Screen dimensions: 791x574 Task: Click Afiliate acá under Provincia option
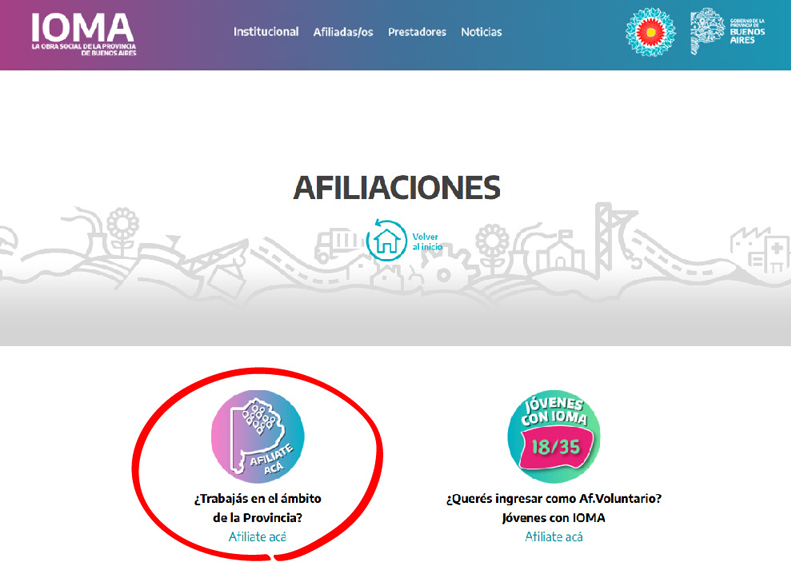click(257, 537)
